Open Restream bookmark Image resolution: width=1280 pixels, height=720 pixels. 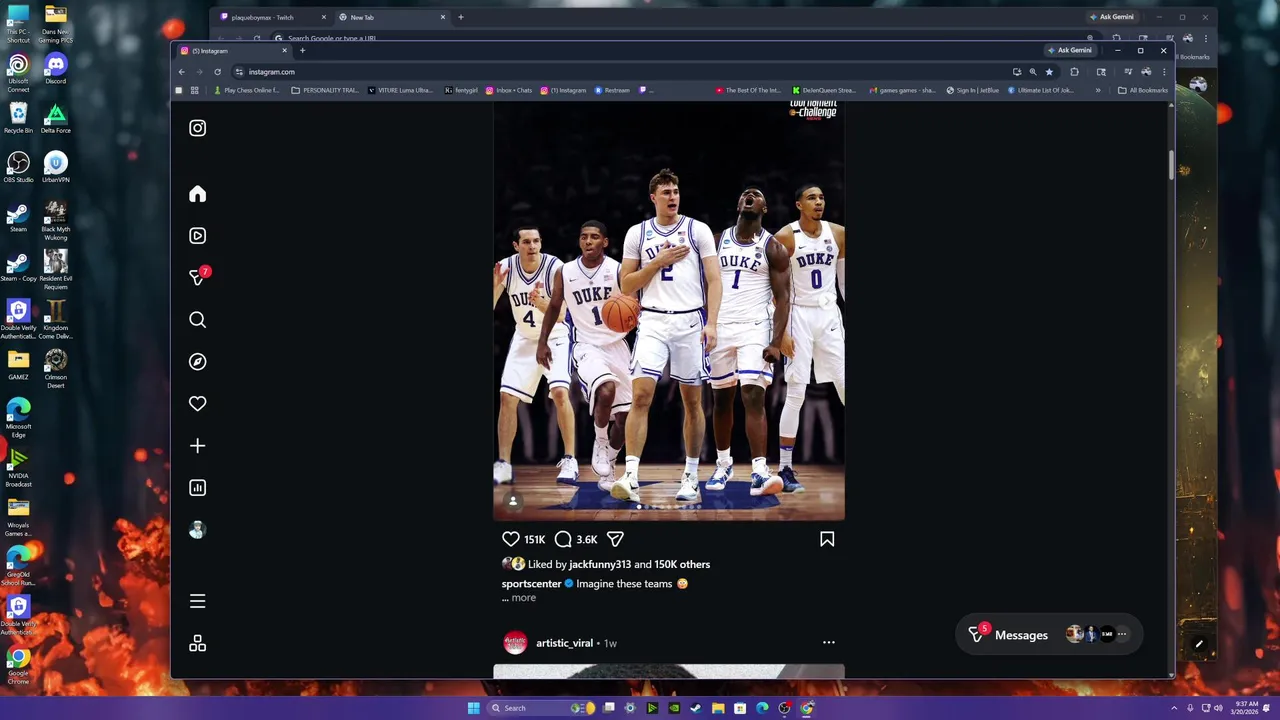point(612,90)
